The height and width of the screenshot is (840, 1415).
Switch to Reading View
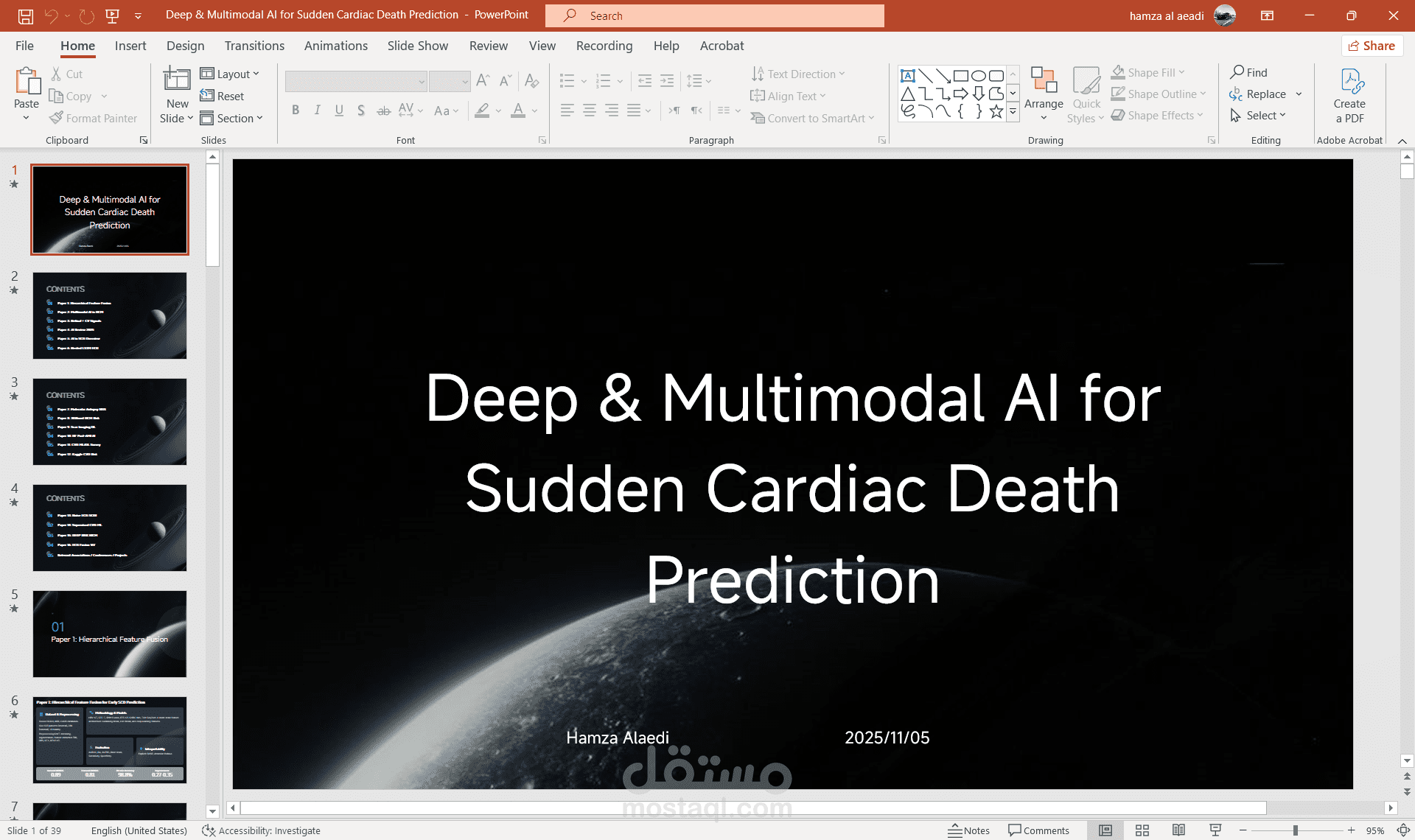coord(1178,830)
